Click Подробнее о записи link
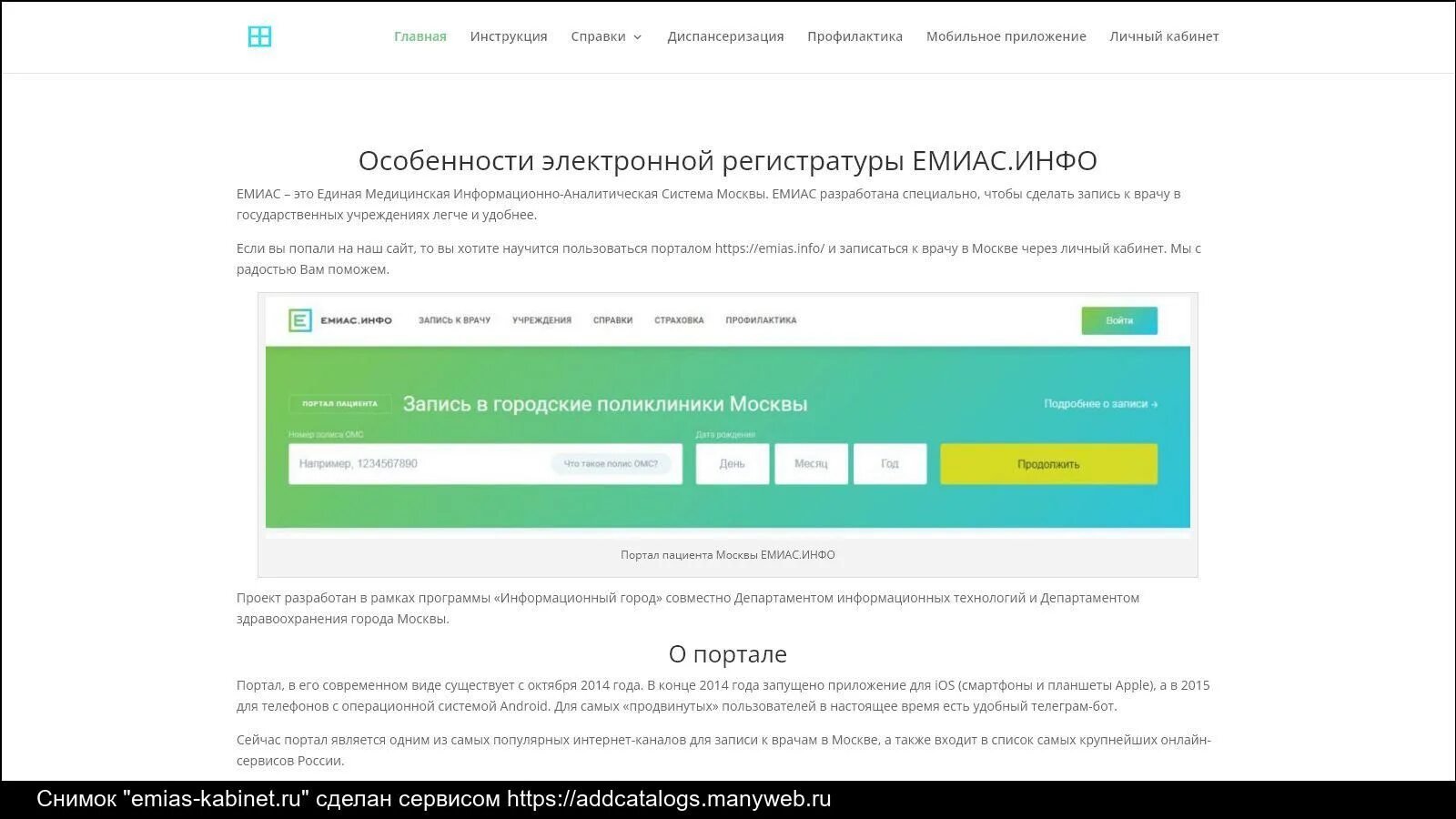 click(1100, 403)
